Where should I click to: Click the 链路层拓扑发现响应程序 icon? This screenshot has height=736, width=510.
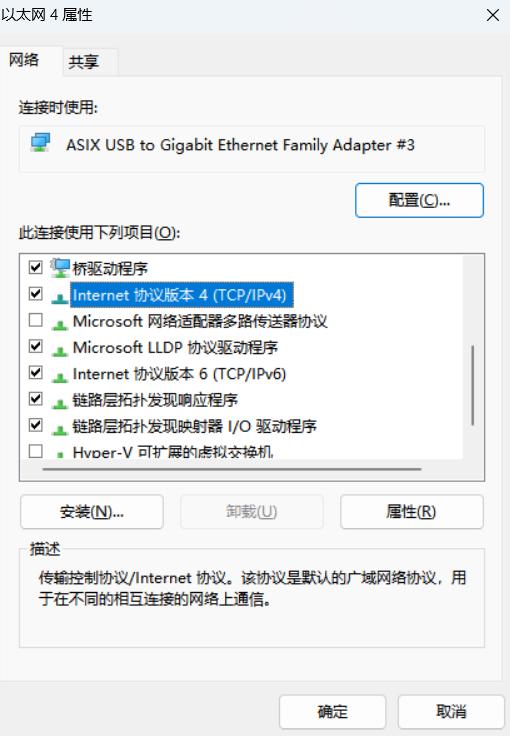[60, 403]
